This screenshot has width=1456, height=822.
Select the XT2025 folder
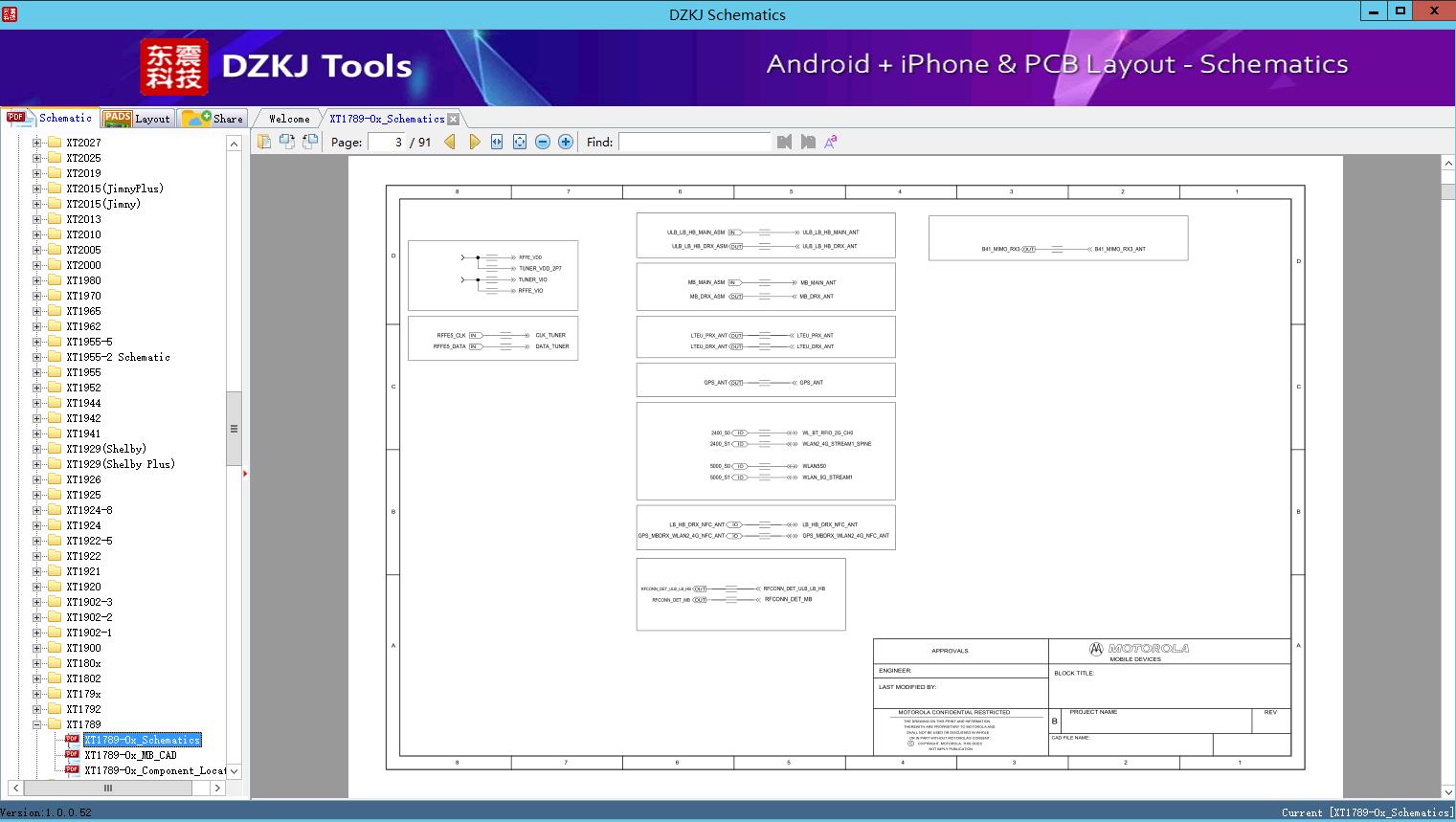[83, 158]
